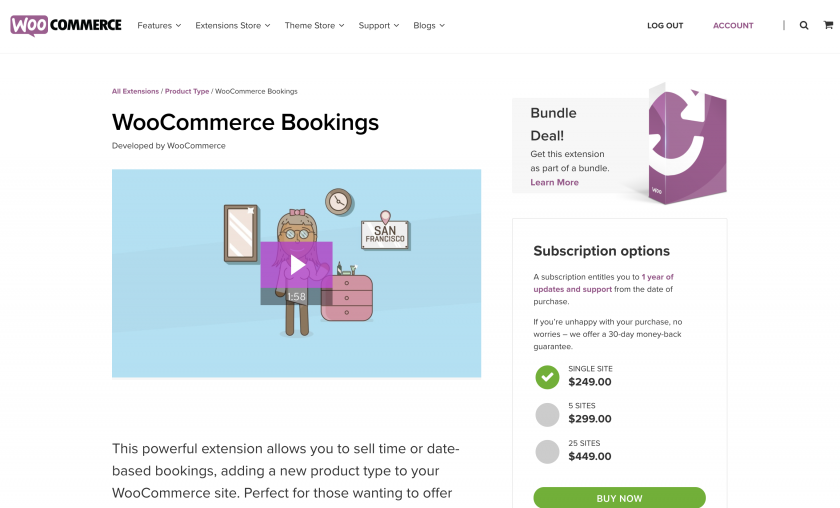Expand the Extensions Store dropdown menu
Screen dimensions: 840x508
(232, 26)
